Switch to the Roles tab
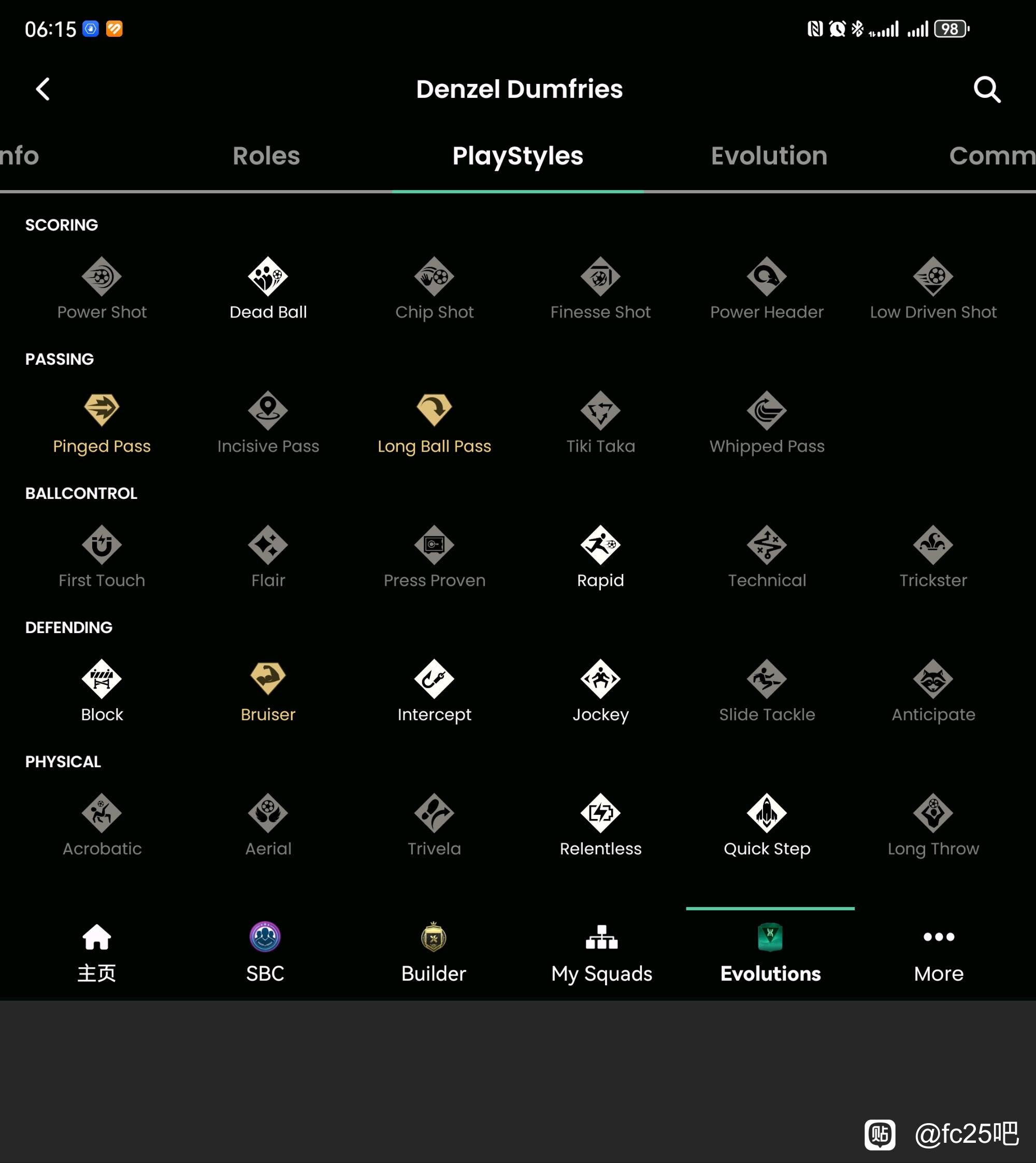Image resolution: width=1036 pixels, height=1163 pixels. tap(266, 156)
